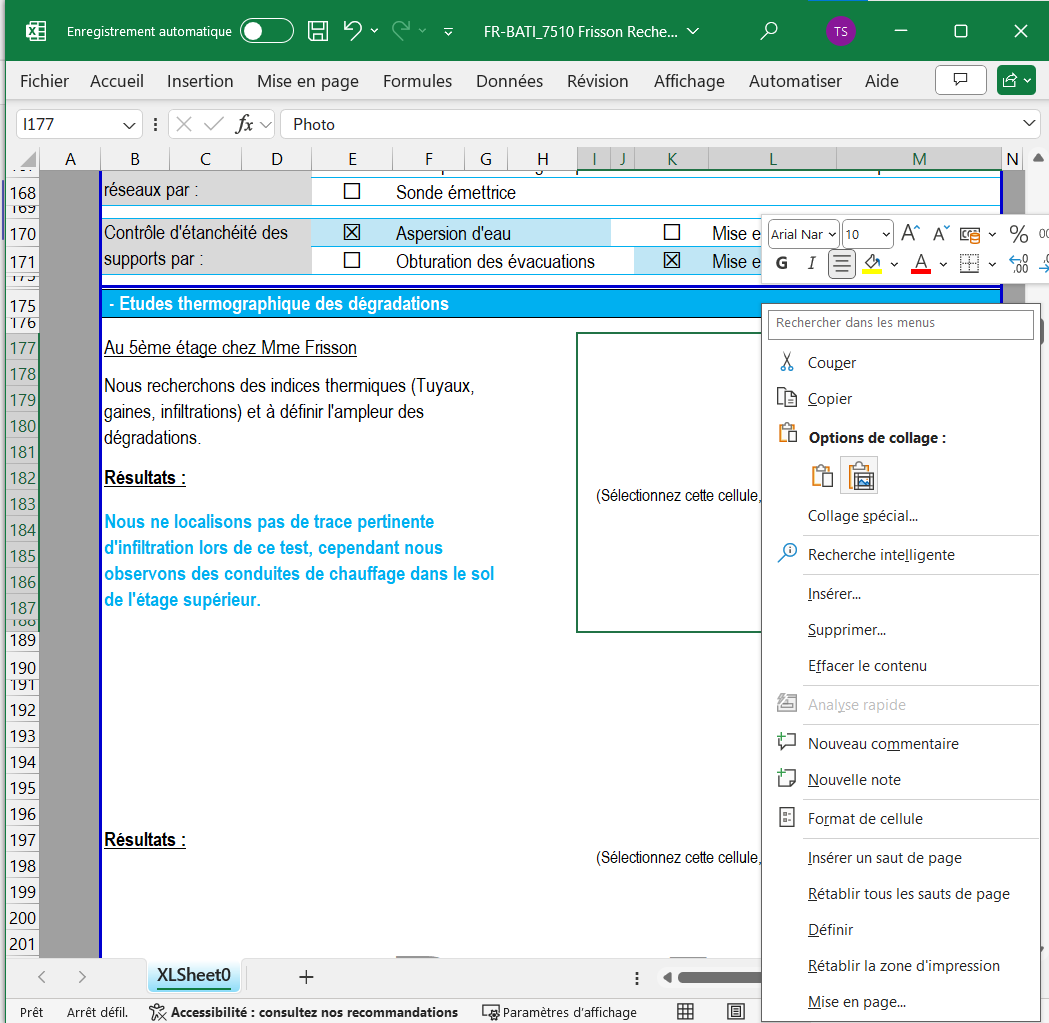Click the formula bar containing Photo
Viewport: 1049px width, 1023px height.
(x=659, y=124)
